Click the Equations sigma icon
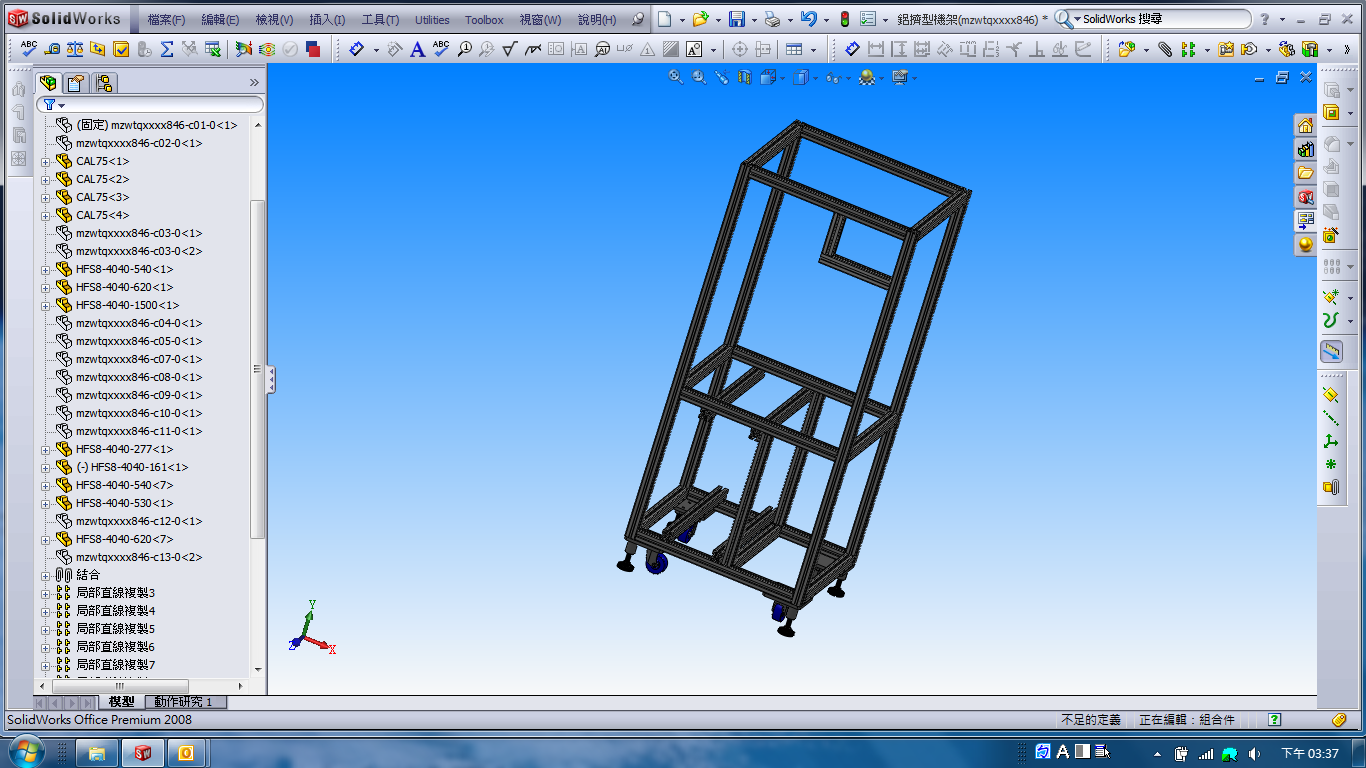The image size is (1366, 768). (x=167, y=48)
